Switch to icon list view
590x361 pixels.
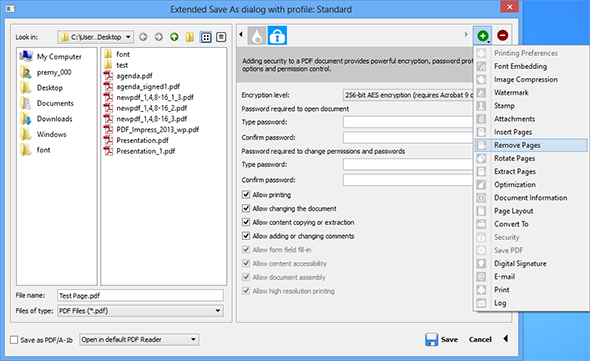pyautogui.click(x=206, y=37)
